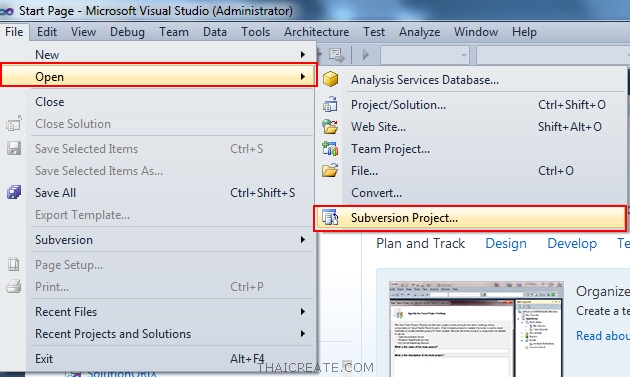This screenshot has height=377, width=630.
Task: Open the Team menu
Action: point(174,32)
